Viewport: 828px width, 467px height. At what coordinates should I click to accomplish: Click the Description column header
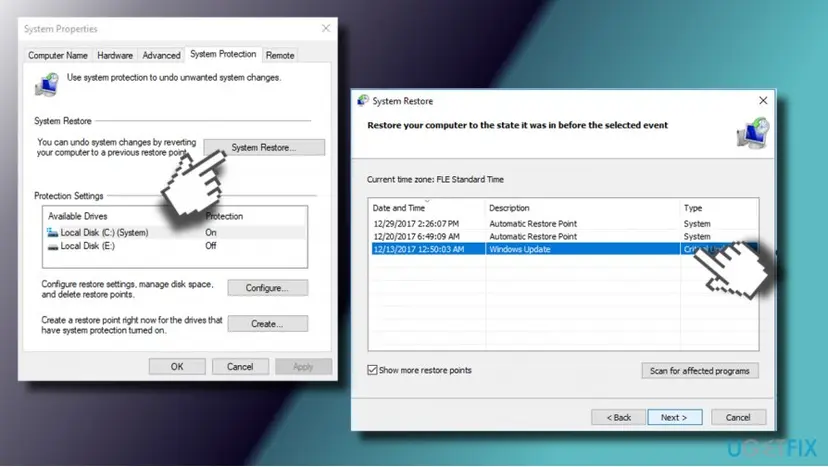(x=582, y=208)
